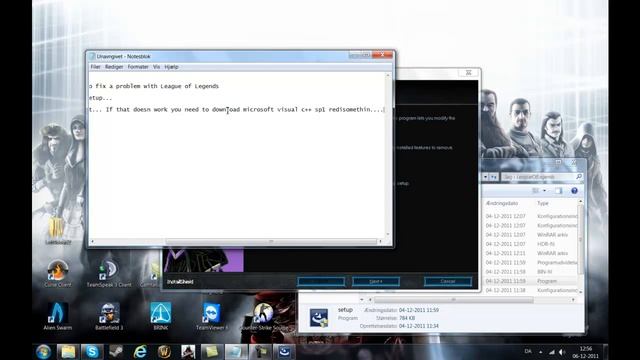Image resolution: width=640 pixels, height=360 pixels.
Task: Click the Explorer address bar refresh button
Action: pyautogui.click(x=494, y=177)
